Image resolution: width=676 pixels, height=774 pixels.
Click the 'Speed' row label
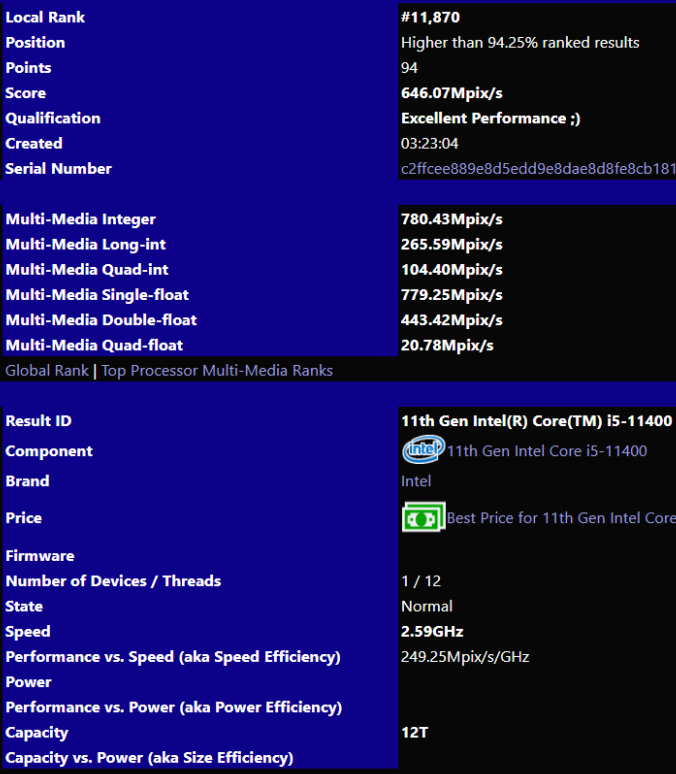[28, 631]
